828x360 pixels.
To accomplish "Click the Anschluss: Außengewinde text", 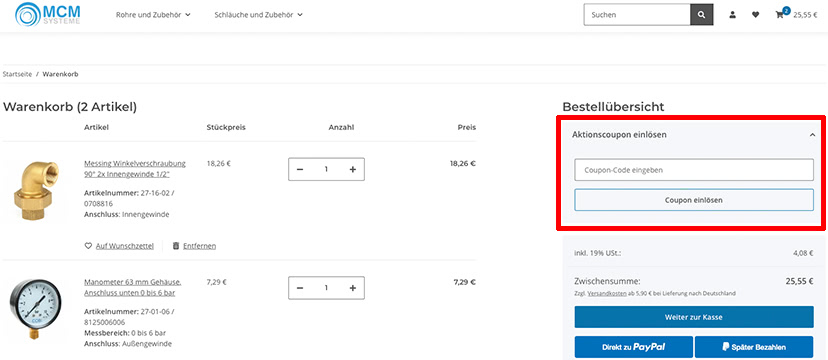I will point(128,344).
